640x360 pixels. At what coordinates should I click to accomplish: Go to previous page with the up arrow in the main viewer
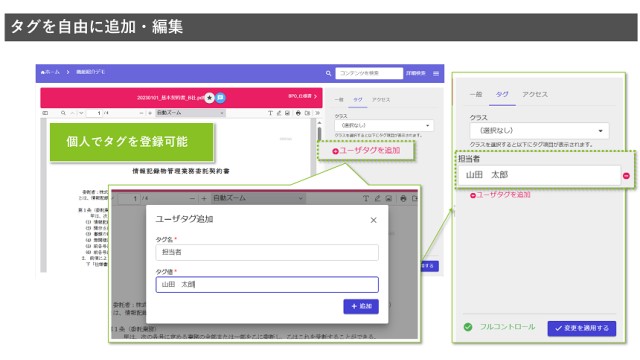point(72,113)
